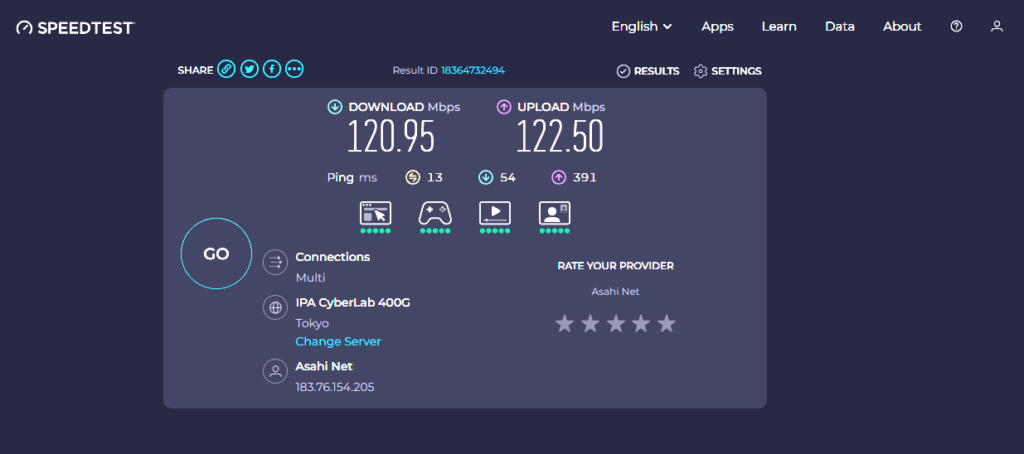Click the download arrow icon beside DOWNLOAD
This screenshot has height=454, width=1024.
334,107
